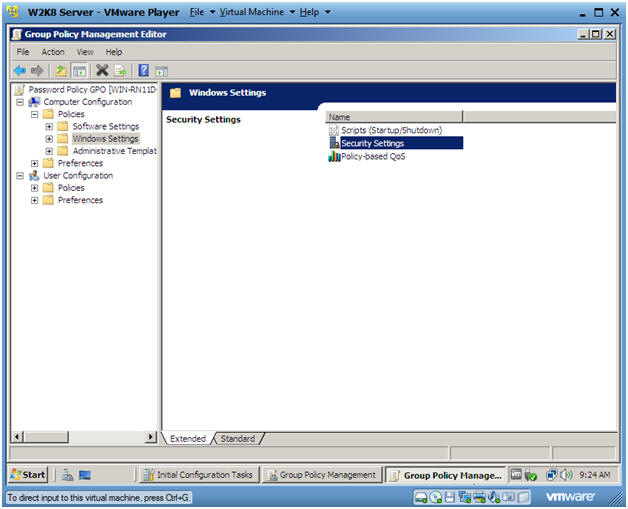
Task: Click the Show Desktop quick launch icon
Action: click(x=85, y=475)
